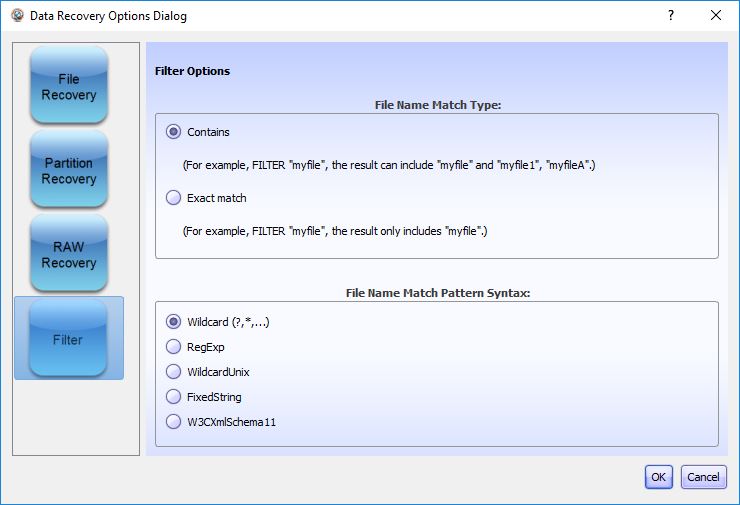Open the Partition Recovery options section
Viewport: 740px width, 505px height.
coord(69,169)
